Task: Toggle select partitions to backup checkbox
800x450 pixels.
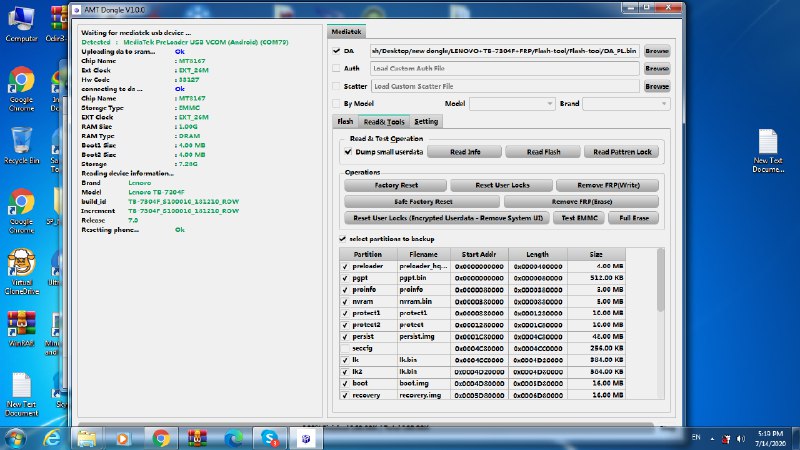Action: (342, 239)
